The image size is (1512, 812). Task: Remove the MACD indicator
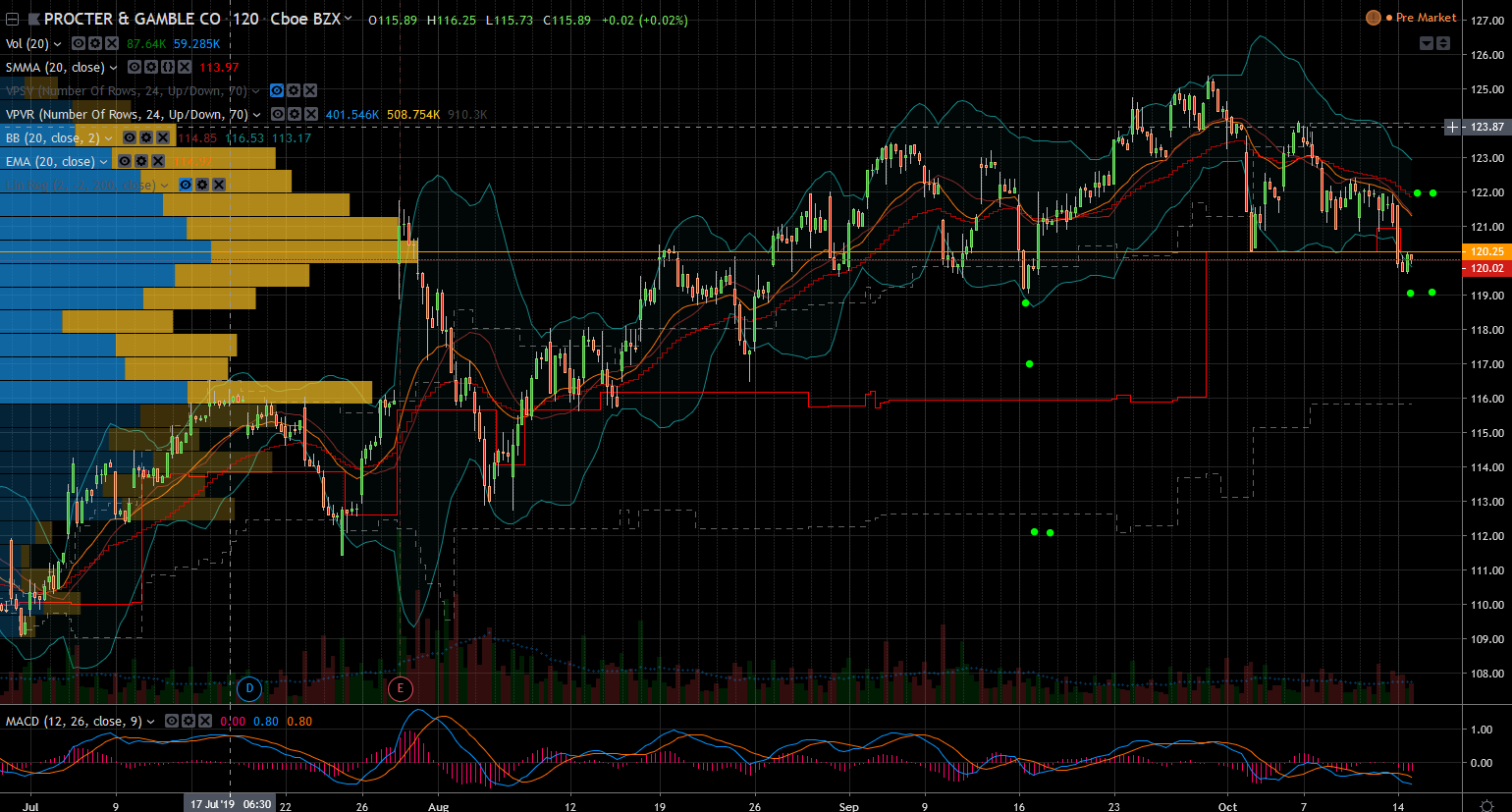tap(205, 721)
